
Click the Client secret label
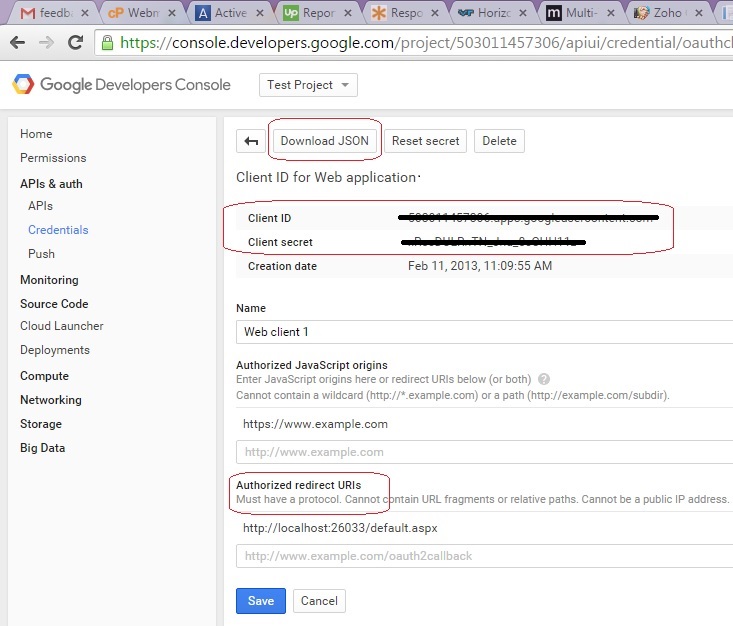point(280,242)
